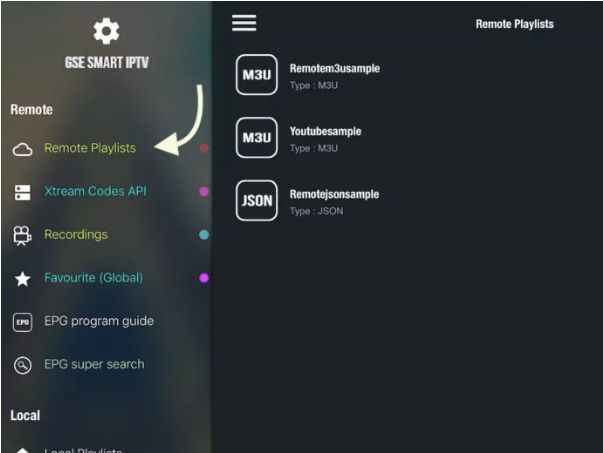This screenshot has width=603, height=453.
Task: Click the cloud icon beside Remote Playlists
Action: (x=22, y=150)
